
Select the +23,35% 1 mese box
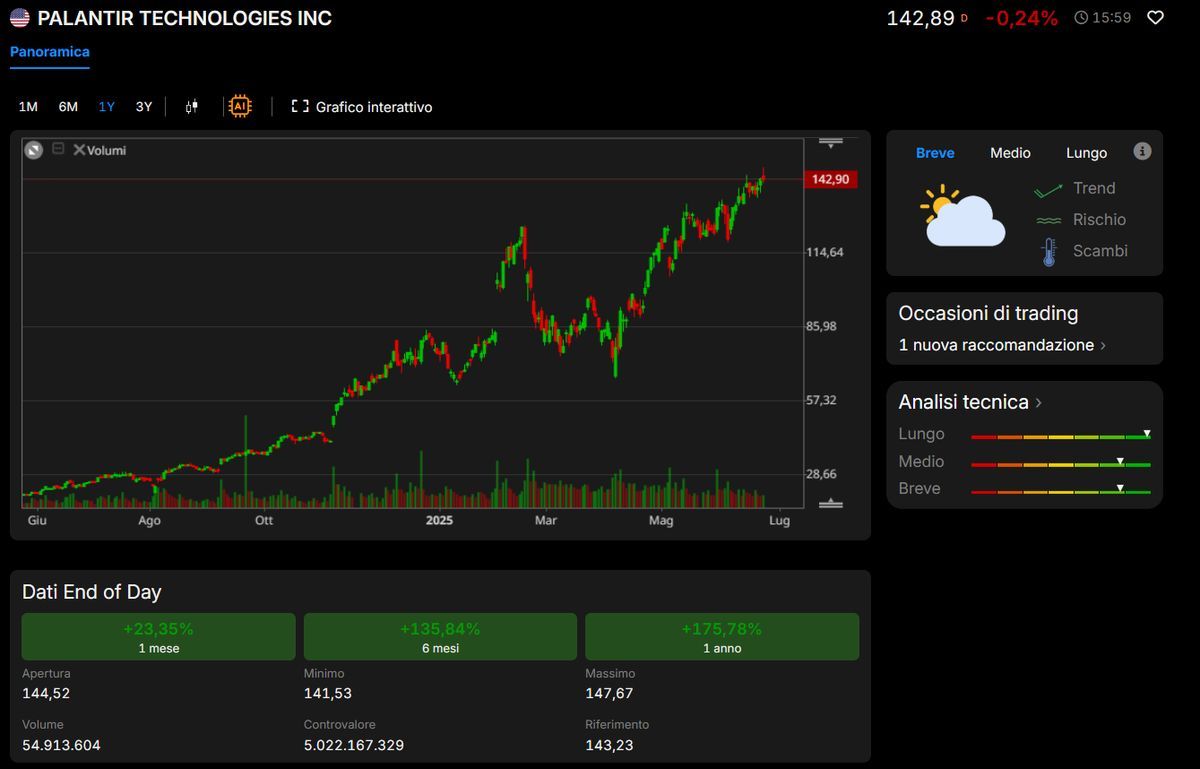coord(158,637)
